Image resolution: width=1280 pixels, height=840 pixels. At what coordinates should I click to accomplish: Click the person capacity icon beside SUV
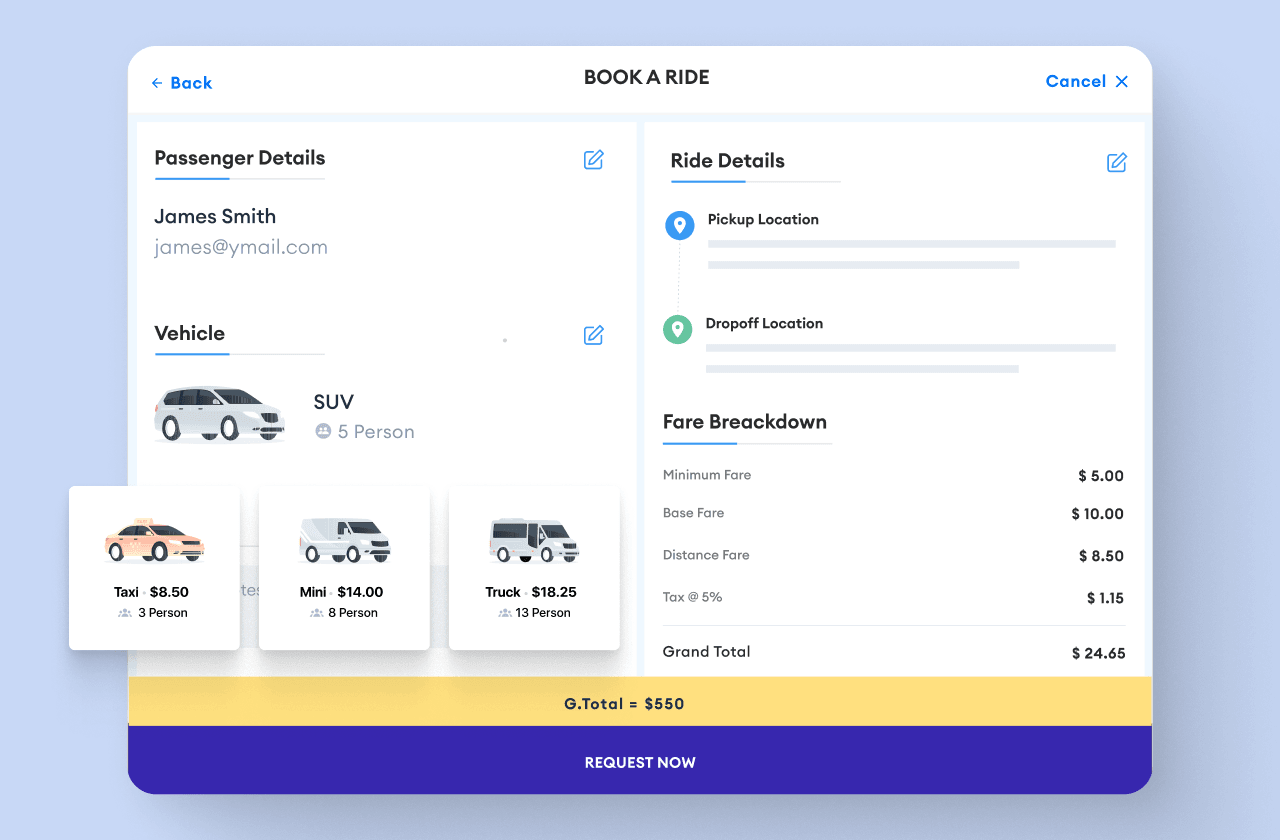(322, 431)
